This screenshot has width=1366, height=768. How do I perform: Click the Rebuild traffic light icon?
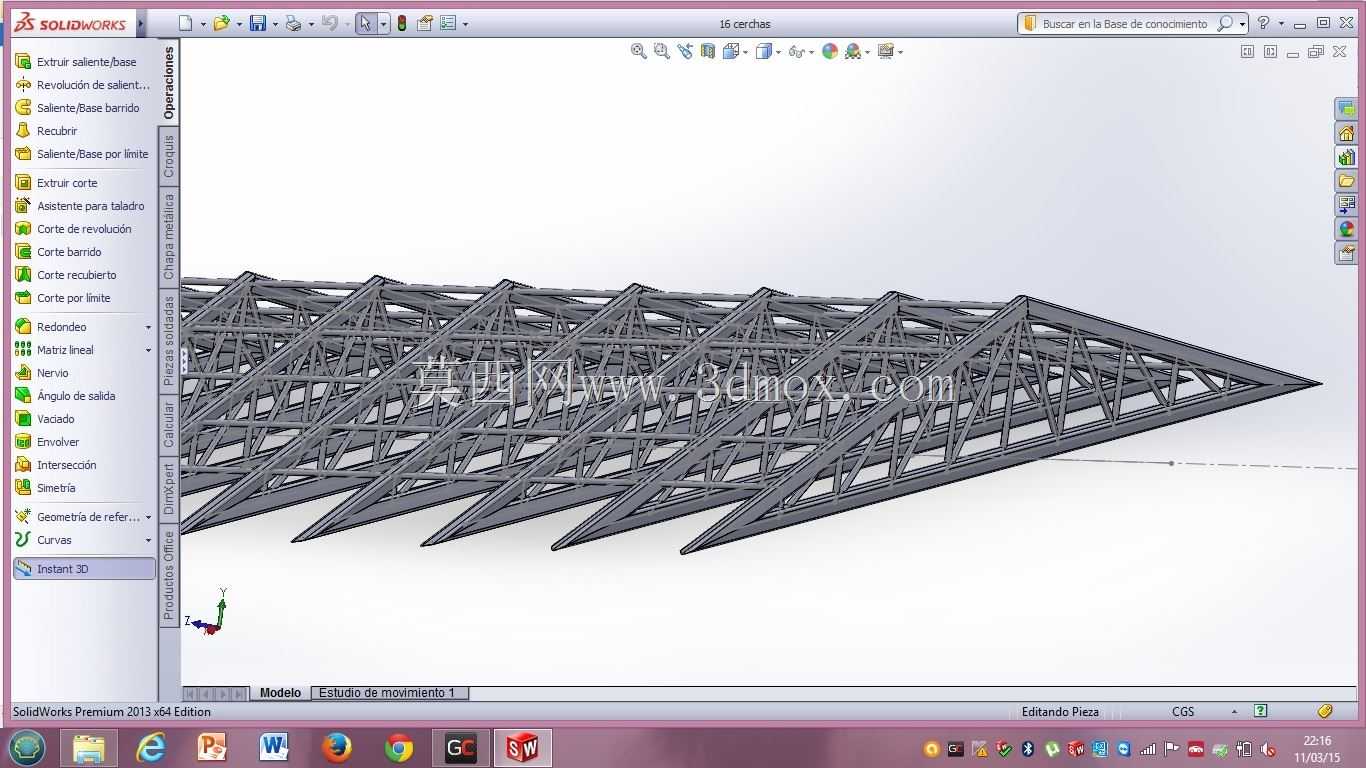pos(402,23)
